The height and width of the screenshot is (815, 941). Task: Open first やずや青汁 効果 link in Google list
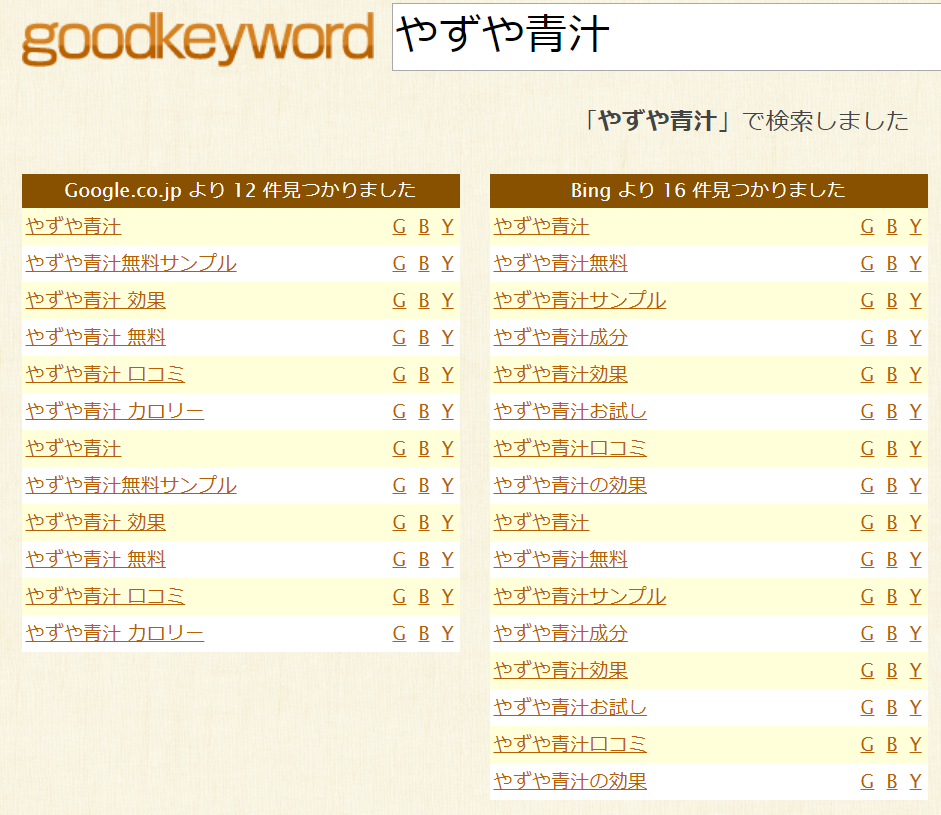click(x=95, y=300)
